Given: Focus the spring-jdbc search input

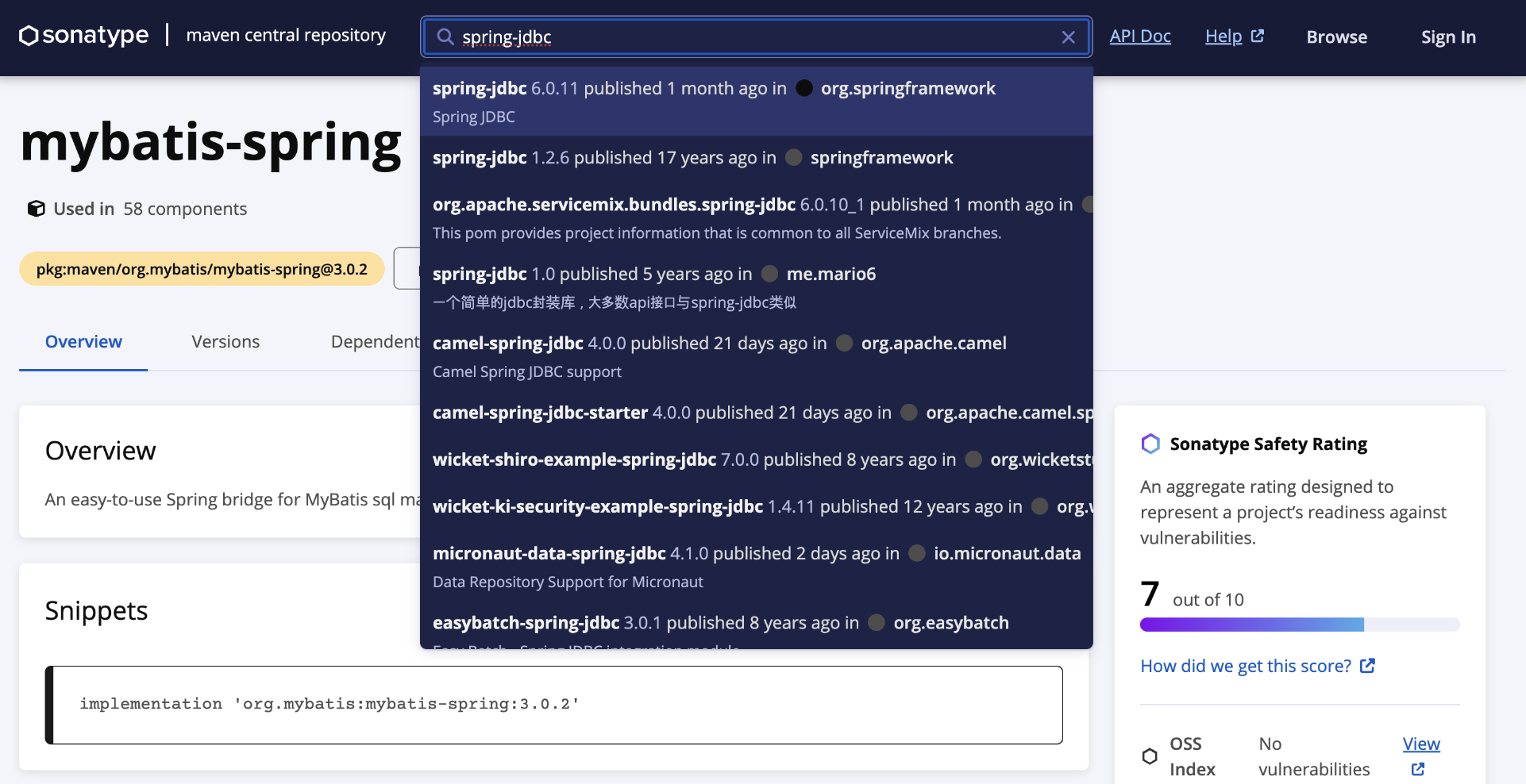Looking at the screenshot, I should [x=757, y=37].
